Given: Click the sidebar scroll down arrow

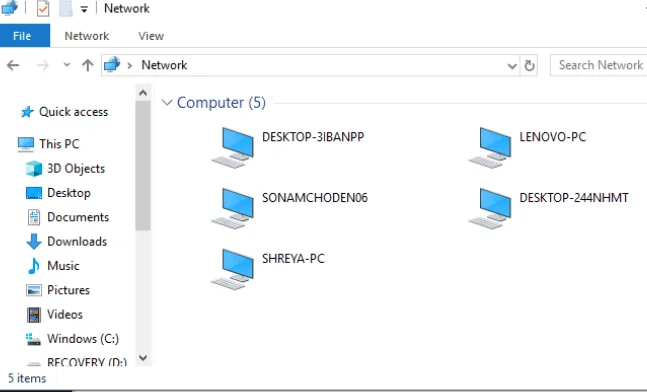Looking at the screenshot, I should coord(143,357).
